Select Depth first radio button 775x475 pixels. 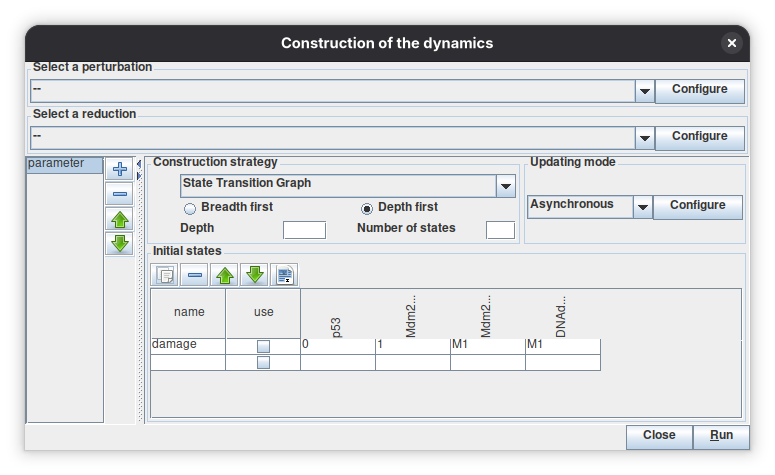click(x=367, y=209)
